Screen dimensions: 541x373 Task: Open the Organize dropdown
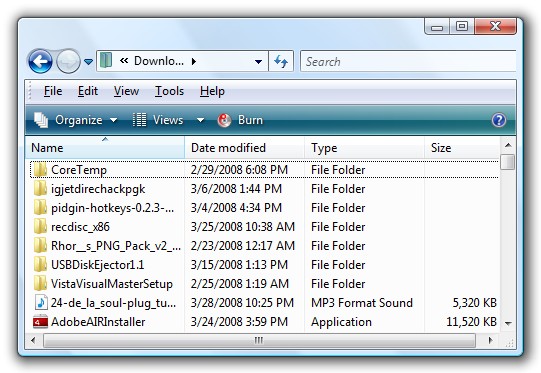[x=76, y=120]
